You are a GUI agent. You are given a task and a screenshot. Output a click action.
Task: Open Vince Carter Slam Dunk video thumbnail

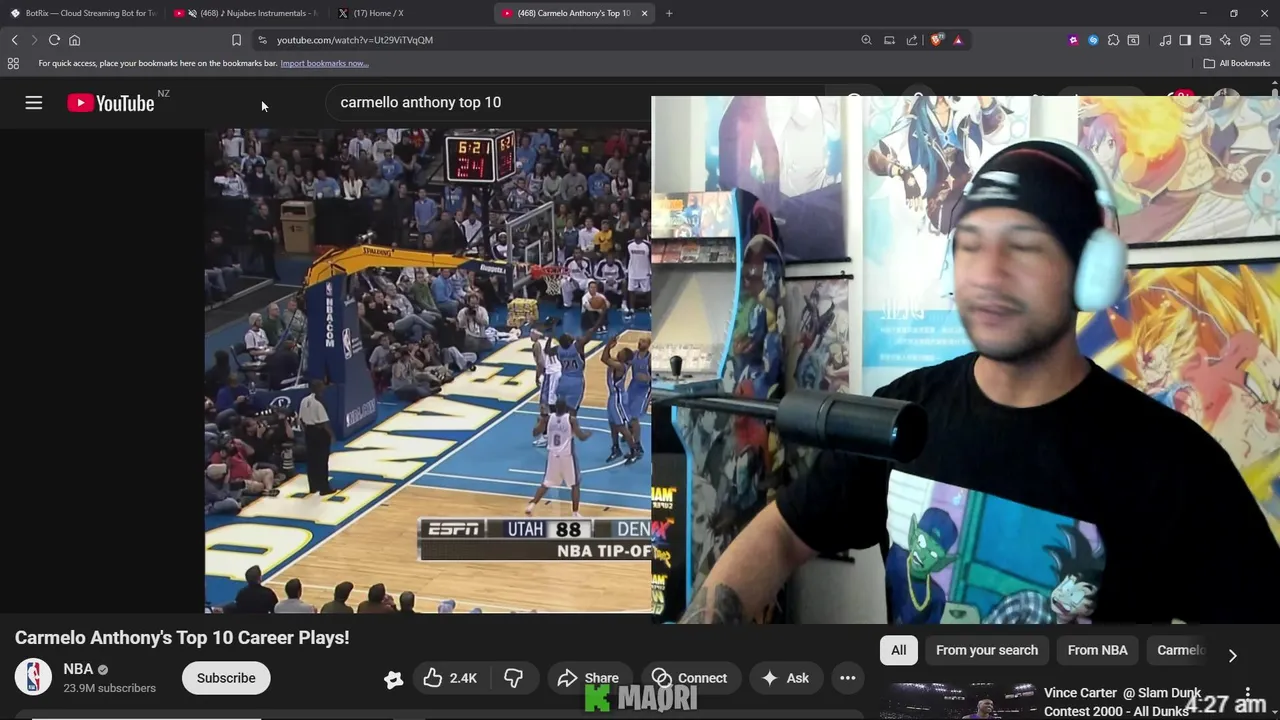point(958,701)
